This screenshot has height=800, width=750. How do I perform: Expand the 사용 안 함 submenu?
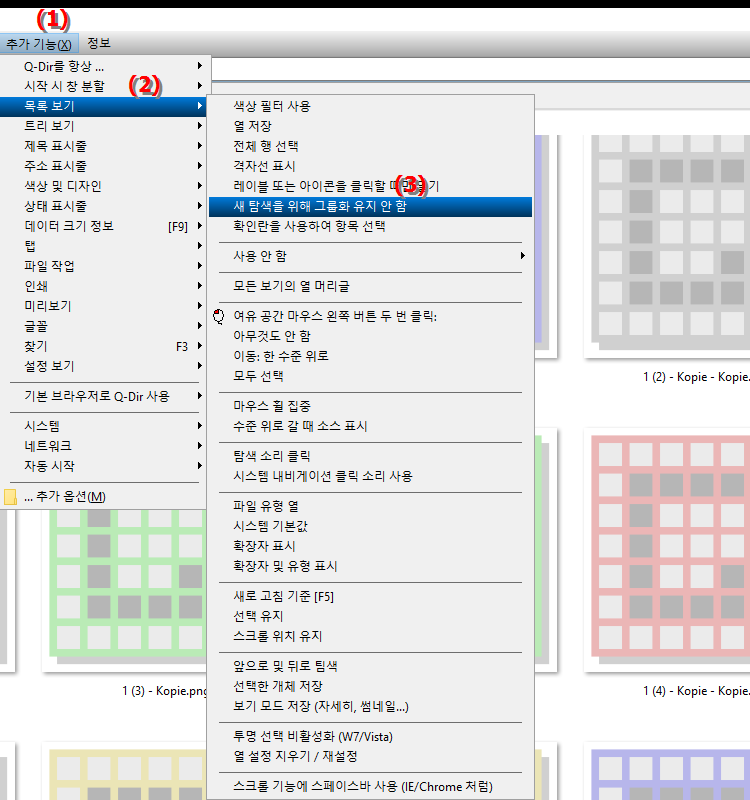tap(370, 256)
